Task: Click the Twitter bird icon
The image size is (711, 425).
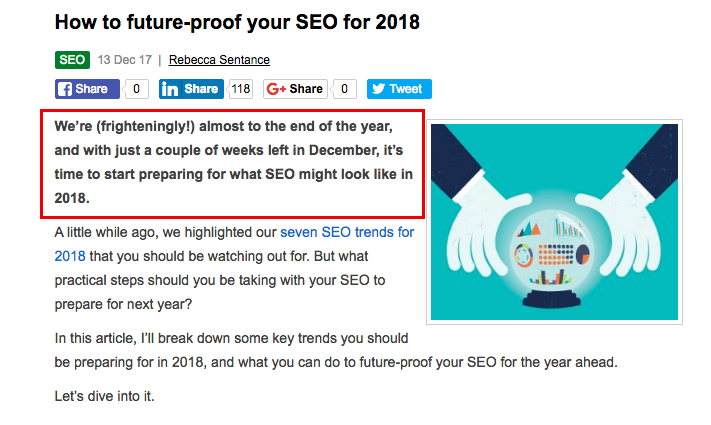Action: coord(379,89)
